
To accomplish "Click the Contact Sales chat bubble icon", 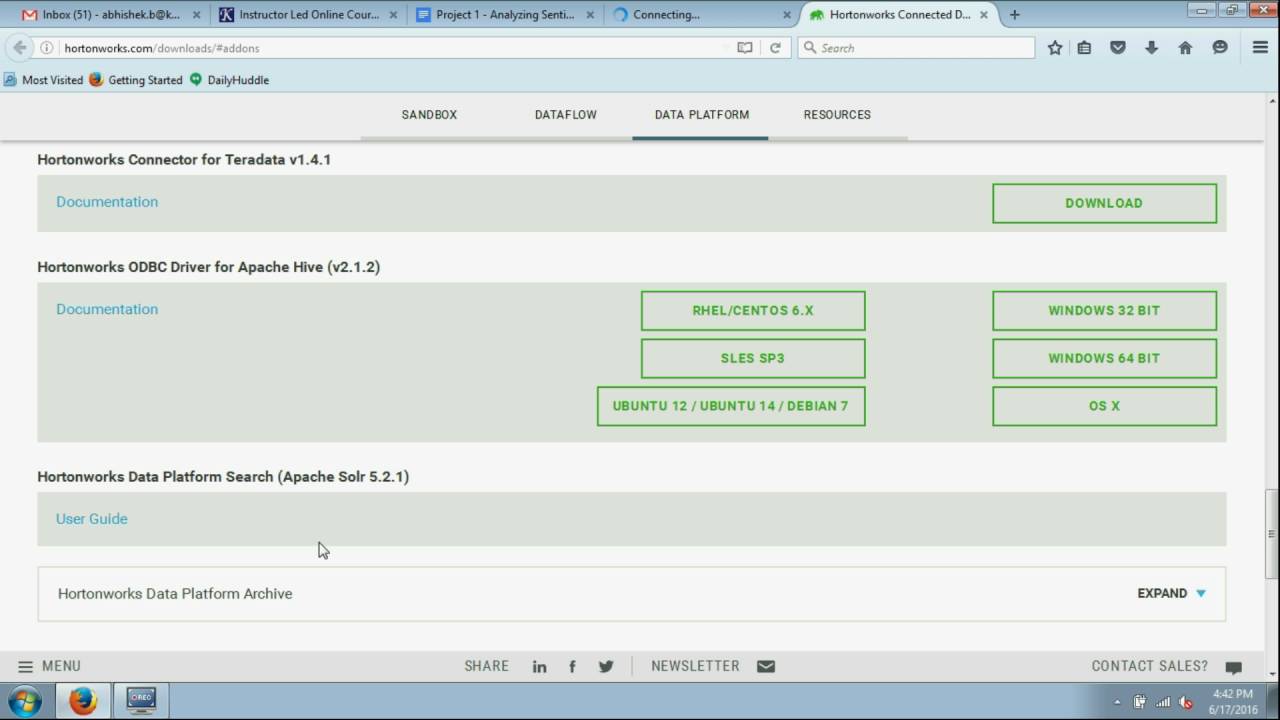I will point(1233,667).
